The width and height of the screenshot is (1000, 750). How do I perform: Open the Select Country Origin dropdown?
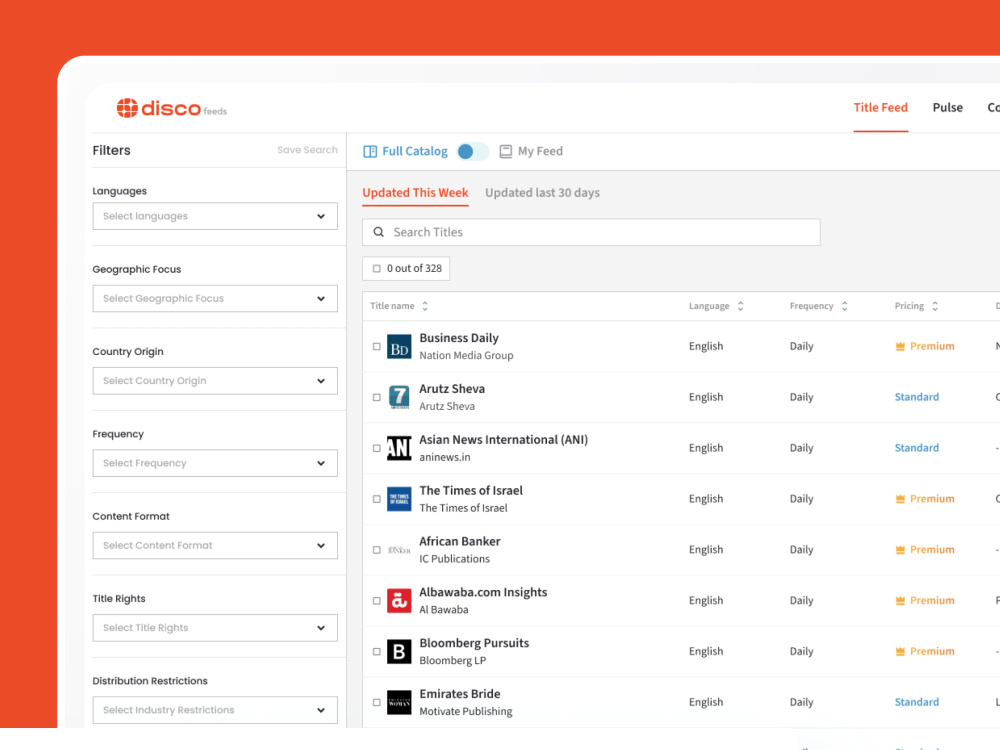click(215, 381)
